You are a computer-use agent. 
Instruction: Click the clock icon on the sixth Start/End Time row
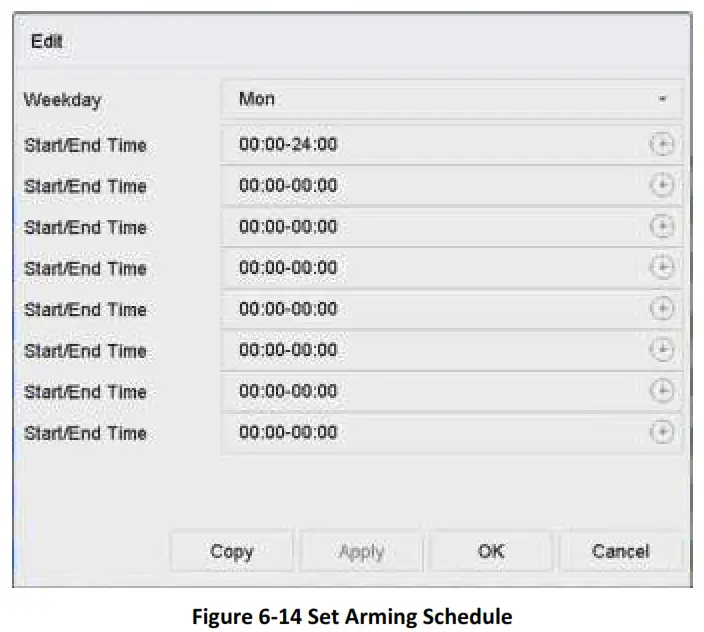(x=661, y=350)
